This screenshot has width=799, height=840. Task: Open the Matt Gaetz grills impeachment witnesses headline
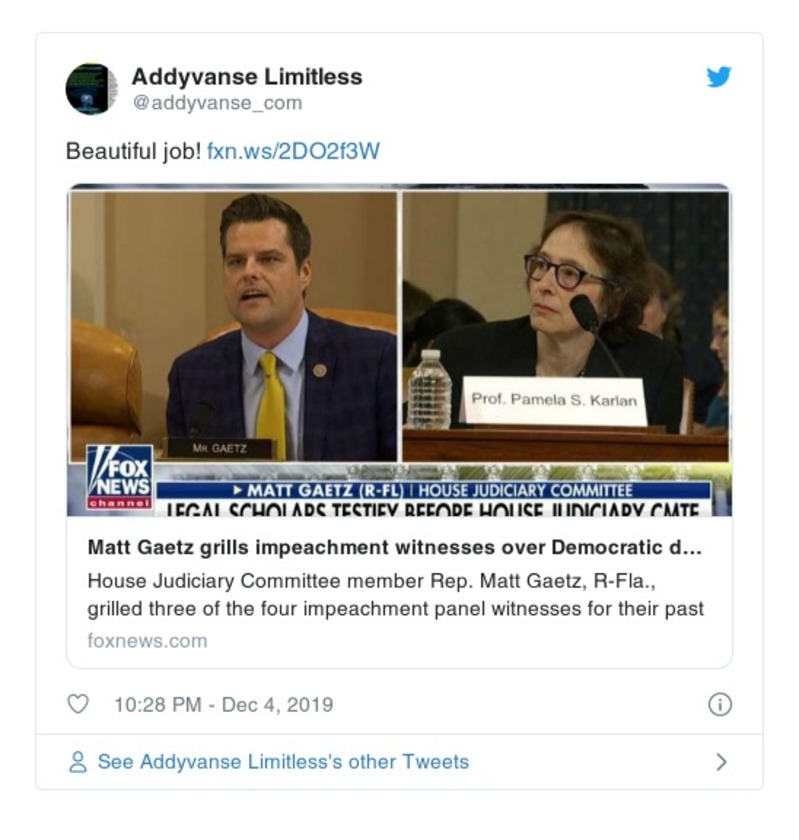click(x=394, y=548)
